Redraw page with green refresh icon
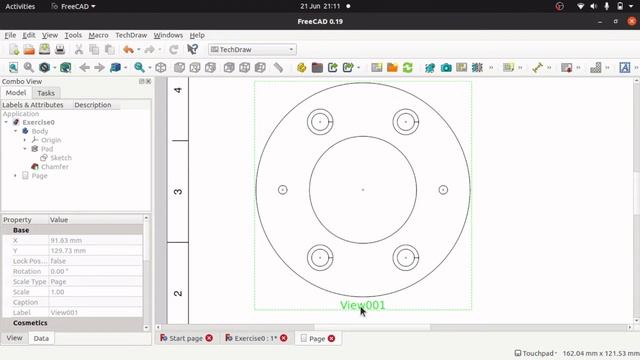The height and width of the screenshot is (360, 640). coord(407,67)
